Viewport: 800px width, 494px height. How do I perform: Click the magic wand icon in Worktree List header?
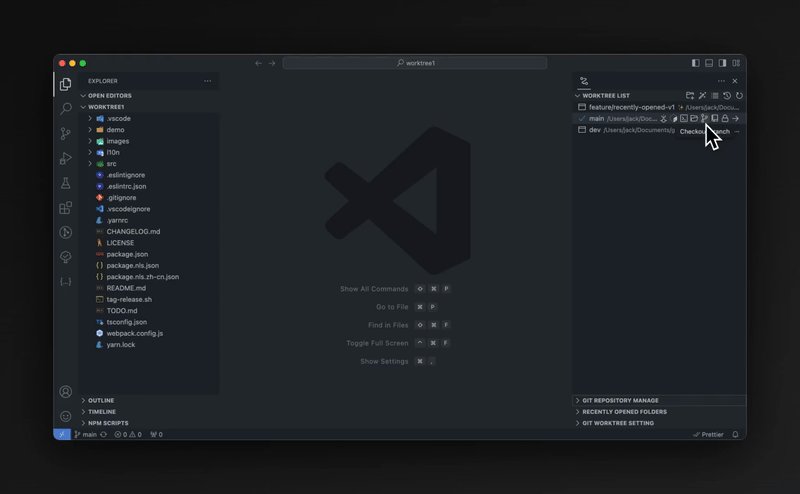(x=703, y=95)
